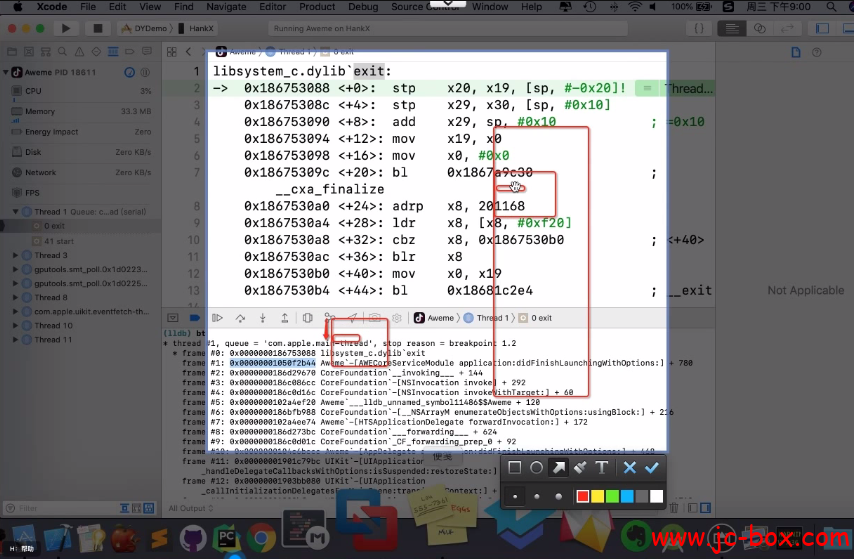Select the Memory gauge row

point(81,111)
